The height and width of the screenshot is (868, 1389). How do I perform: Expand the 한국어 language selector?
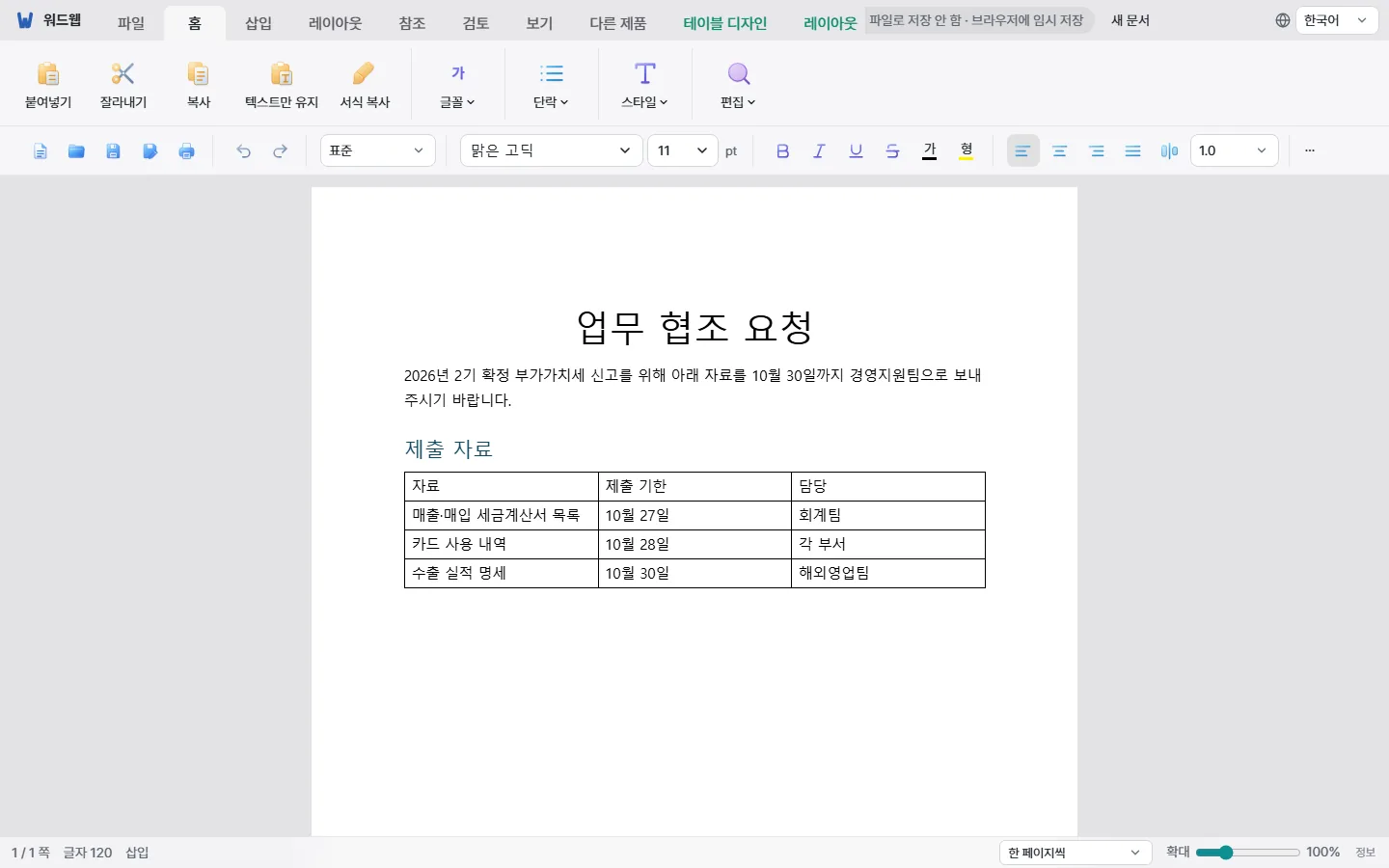coord(1336,20)
